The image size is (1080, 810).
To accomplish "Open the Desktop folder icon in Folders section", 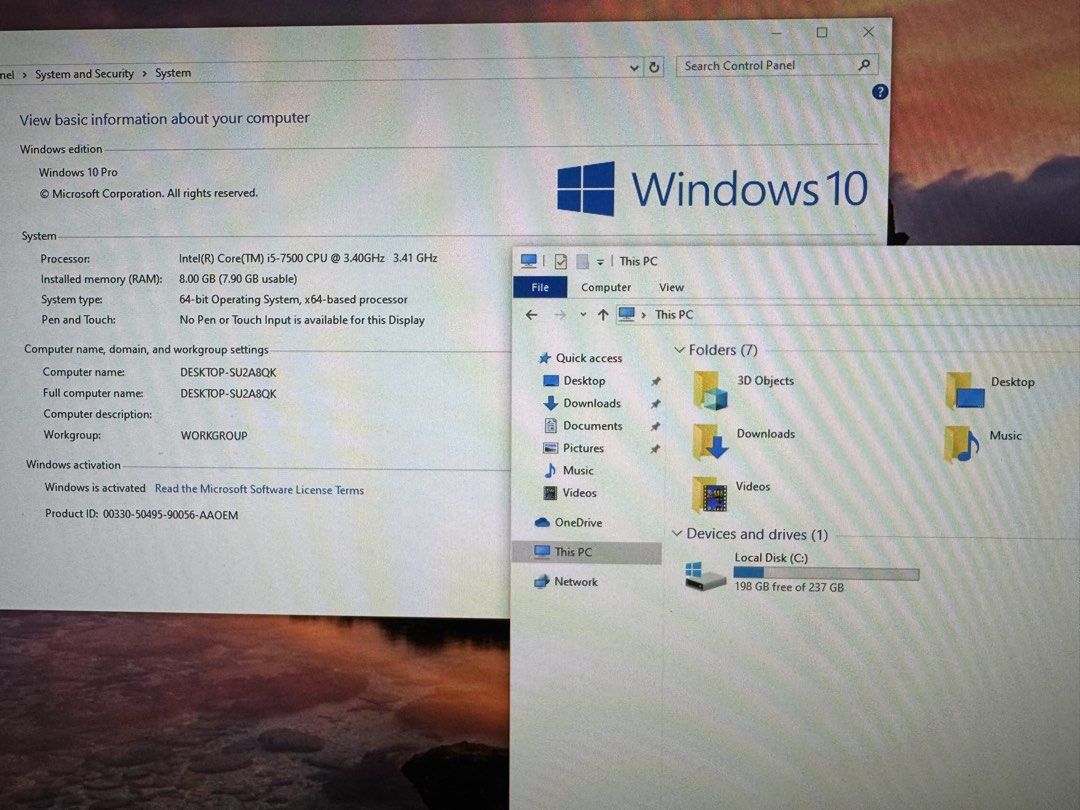I will pos(966,391).
